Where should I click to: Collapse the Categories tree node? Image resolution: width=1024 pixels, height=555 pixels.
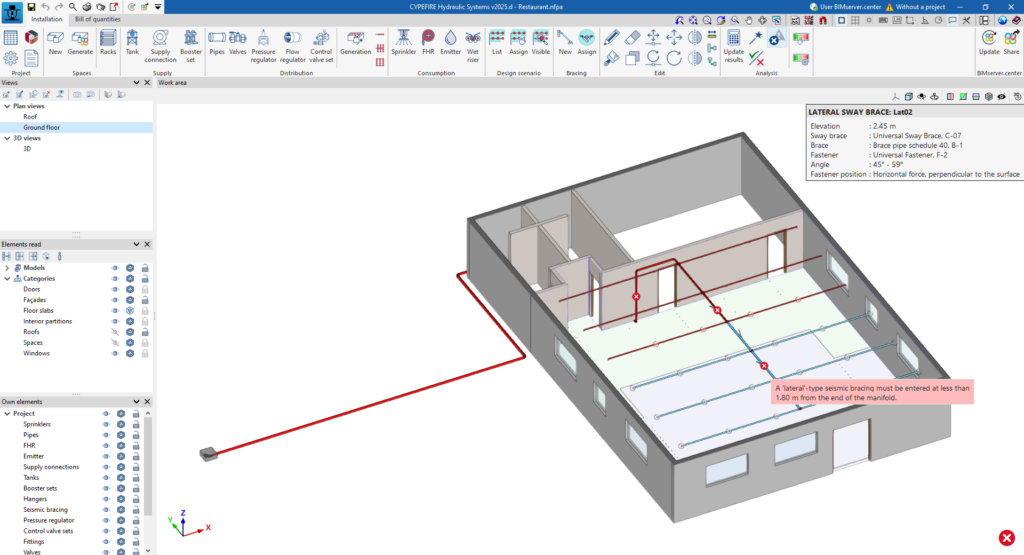[x=7, y=279]
